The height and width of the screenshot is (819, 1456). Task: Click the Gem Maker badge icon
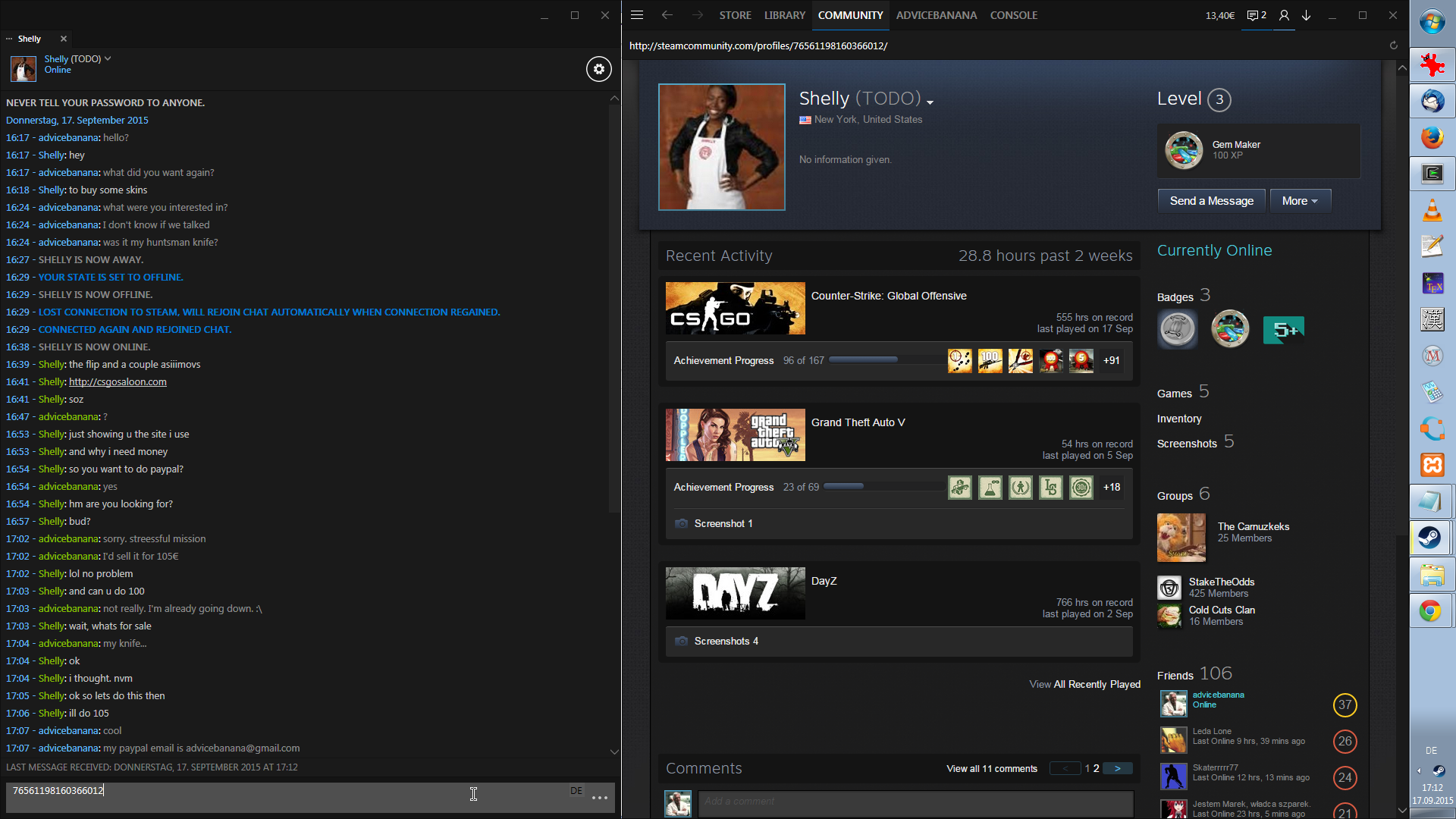1184,150
